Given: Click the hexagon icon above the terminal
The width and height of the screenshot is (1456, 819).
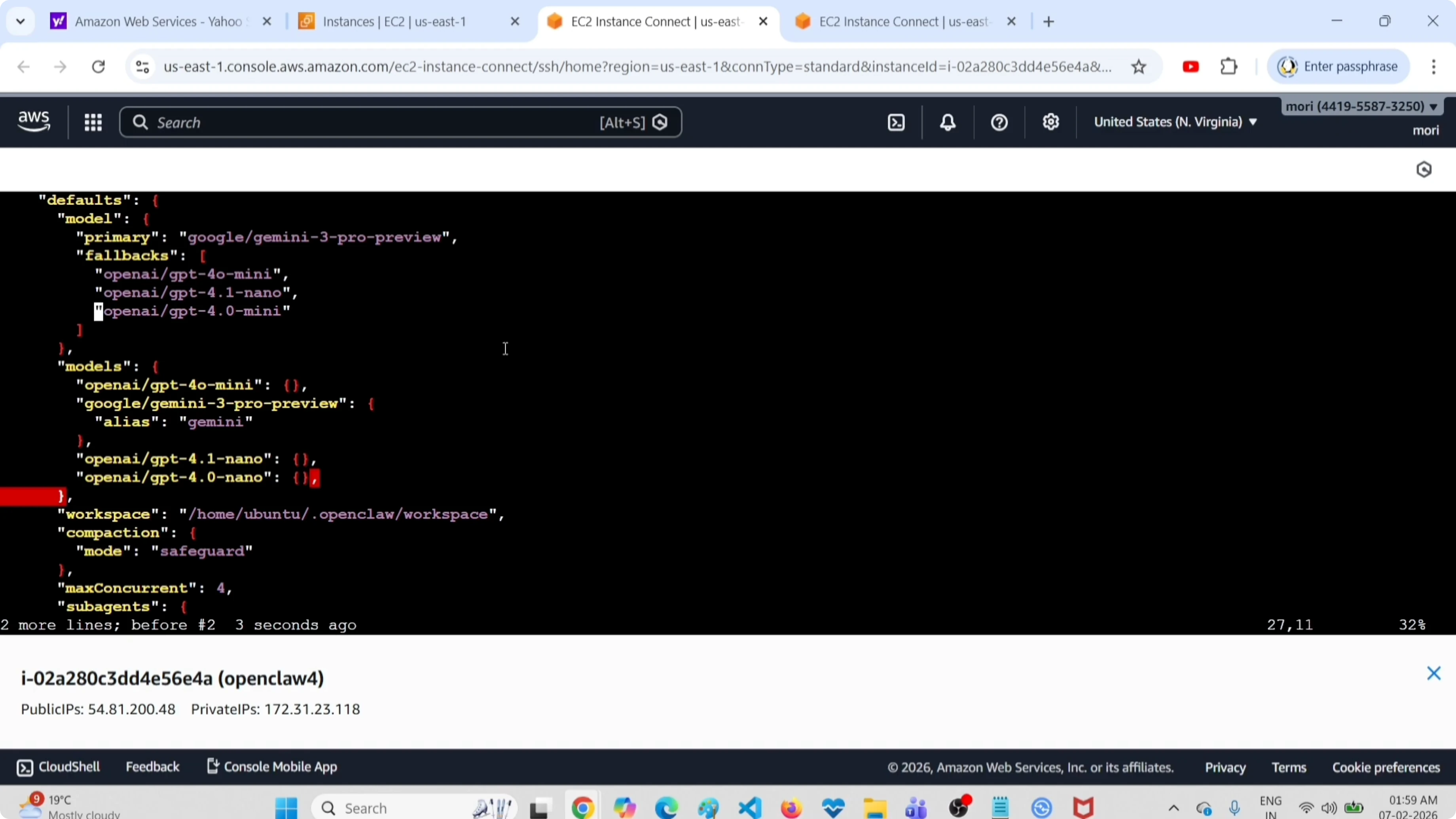Looking at the screenshot, I should coord(1424,170).
